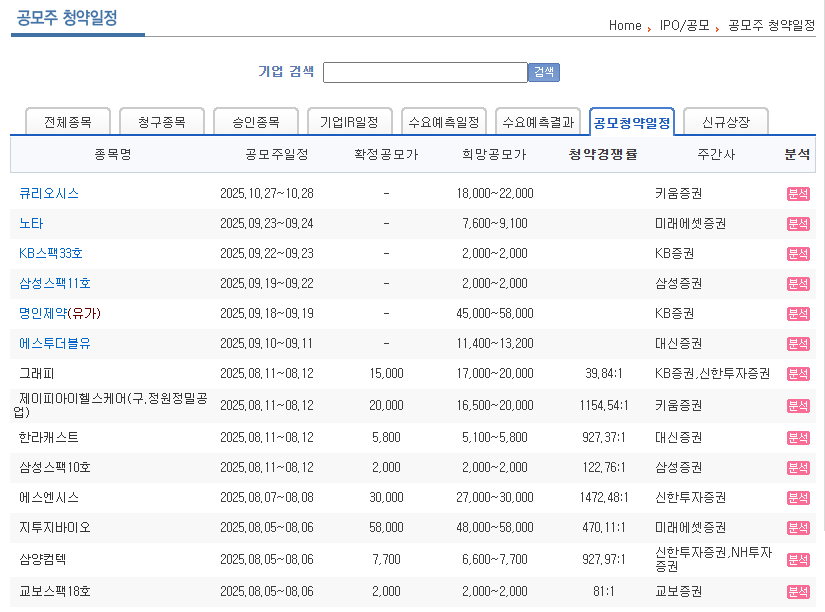Click the 분석 icon for 그래피

point(798,374)
